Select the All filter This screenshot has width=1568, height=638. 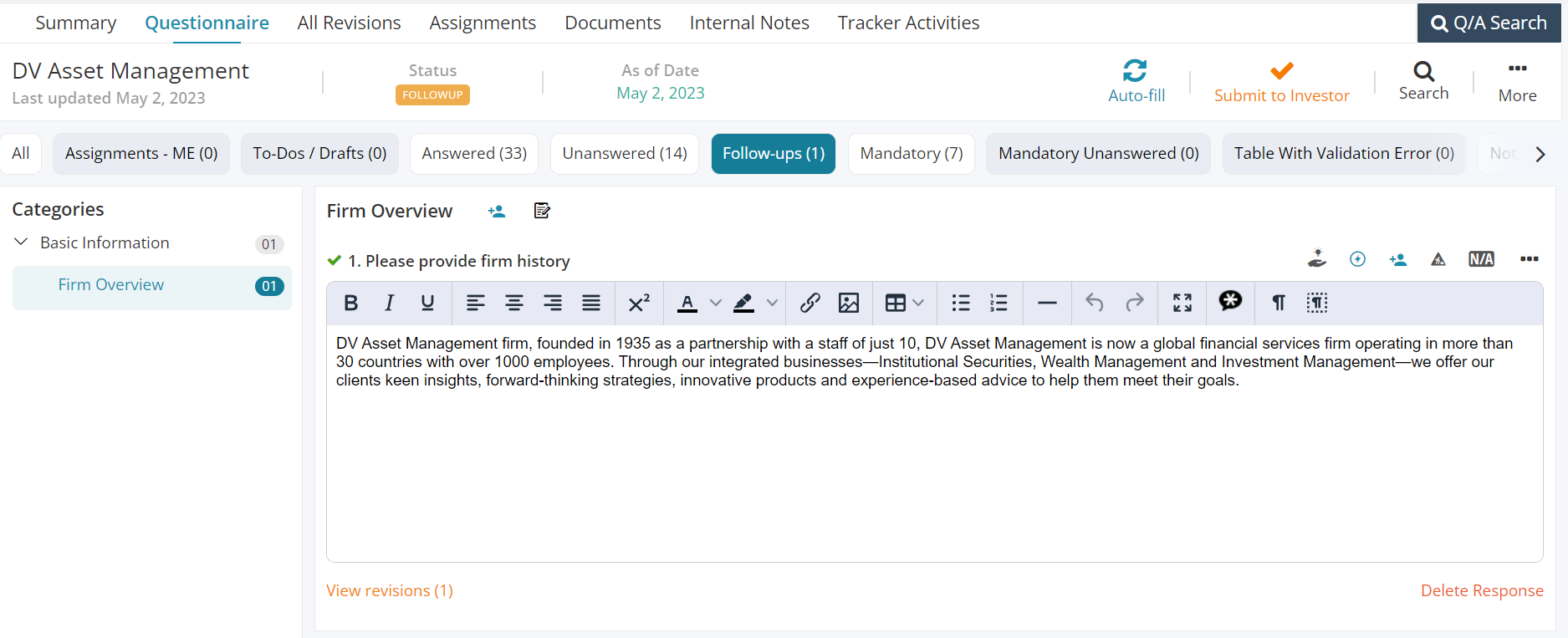21,154
